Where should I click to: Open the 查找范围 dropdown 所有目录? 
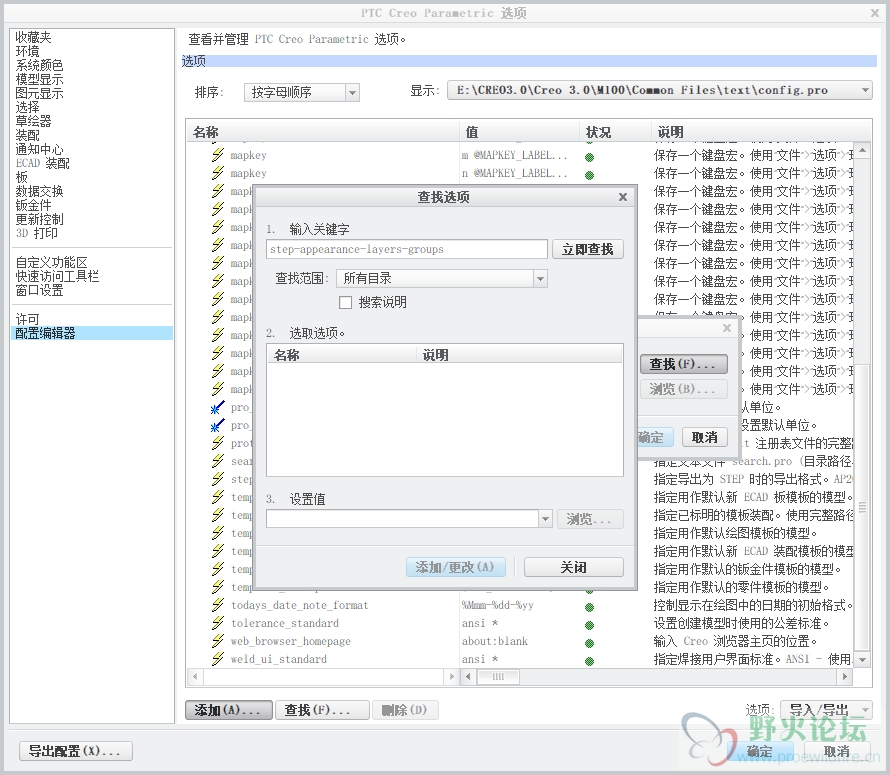point(442,278)
